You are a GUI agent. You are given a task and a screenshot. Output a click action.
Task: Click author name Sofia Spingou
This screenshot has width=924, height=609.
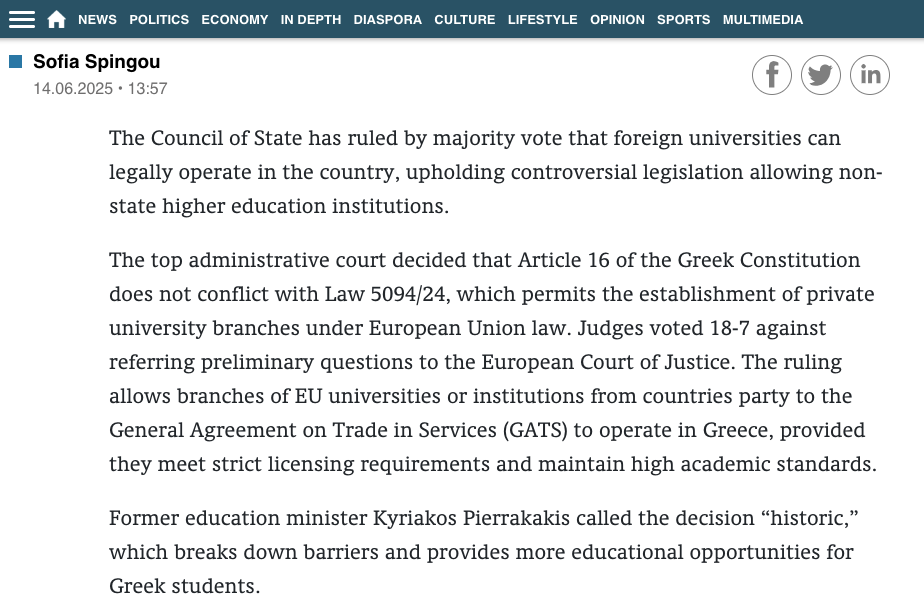[96, 62]
